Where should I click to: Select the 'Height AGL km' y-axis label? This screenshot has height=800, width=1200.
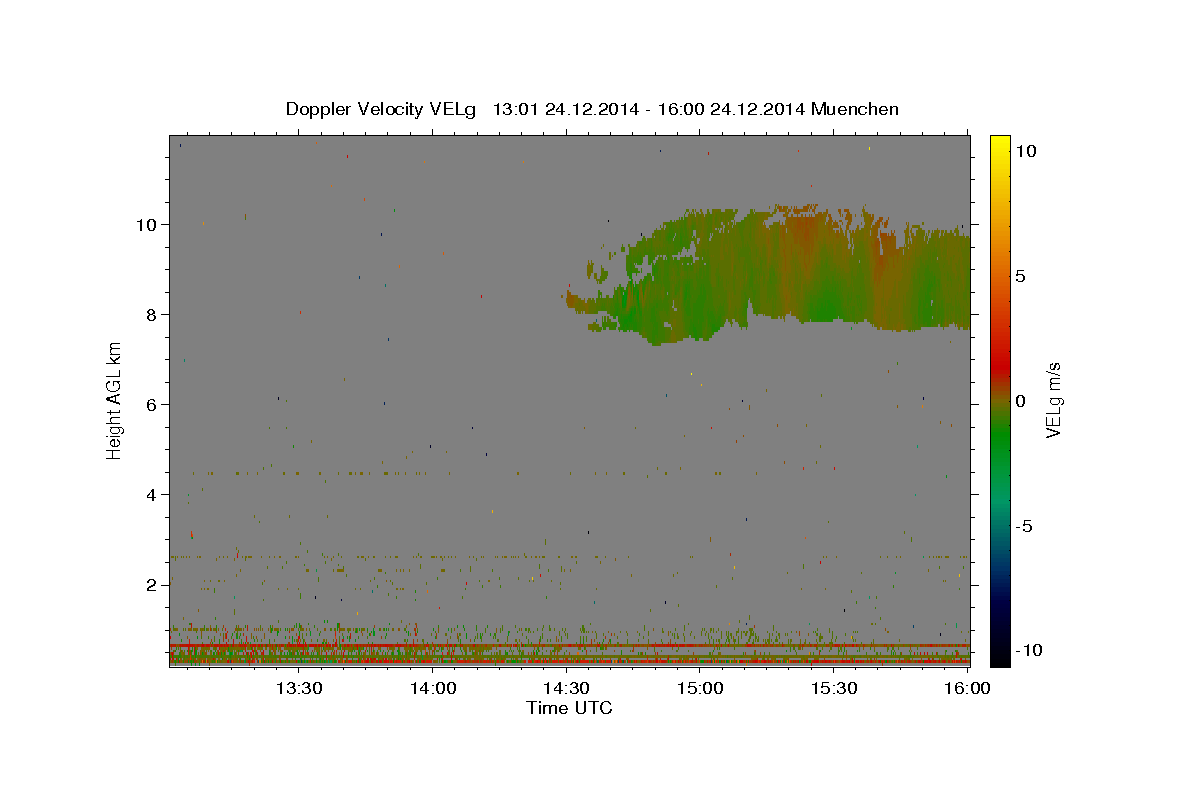pyautogui.click(x=114, y=400)
